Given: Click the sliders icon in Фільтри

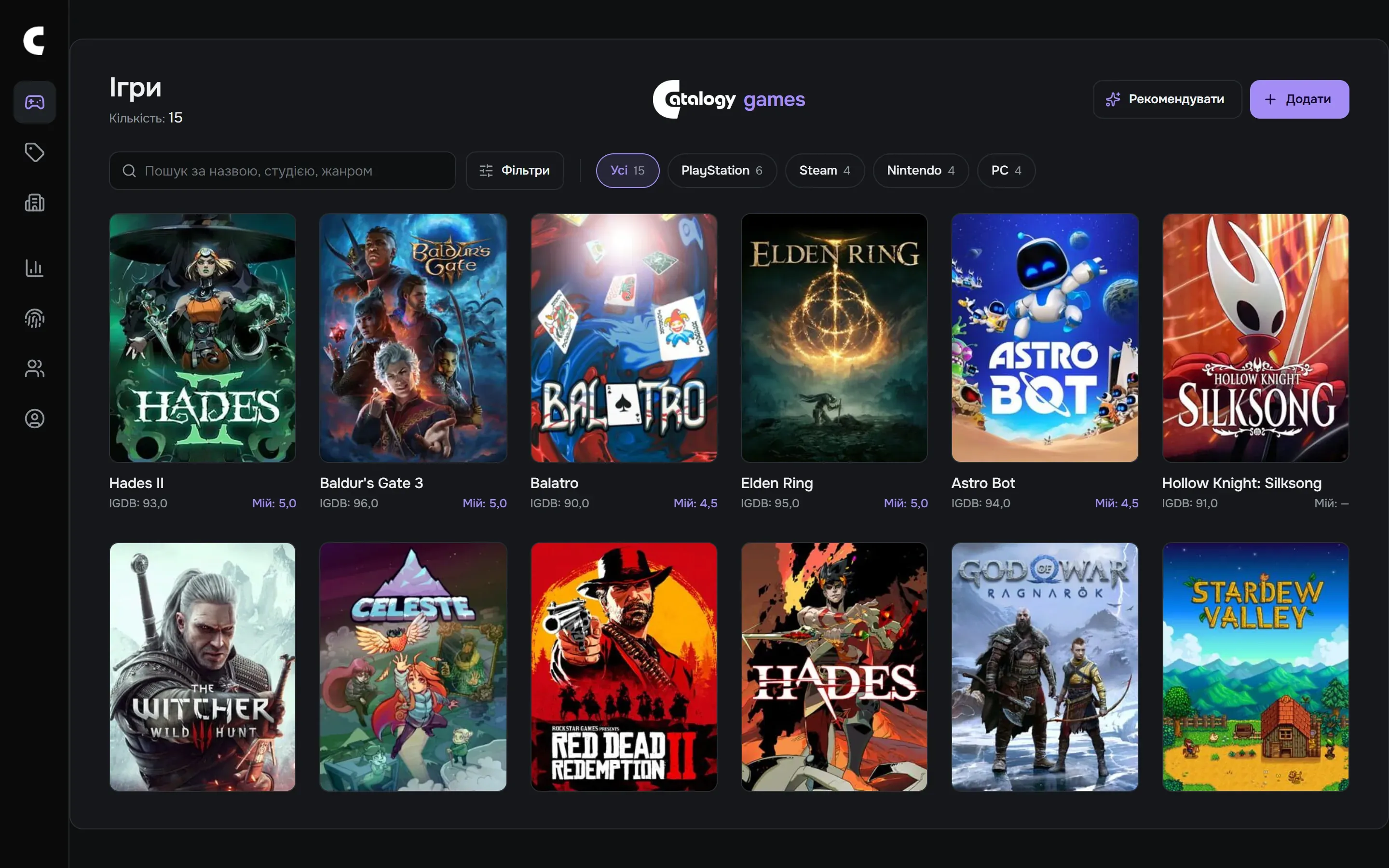Looking at the screenshot, I should click(x=486, y=171).
